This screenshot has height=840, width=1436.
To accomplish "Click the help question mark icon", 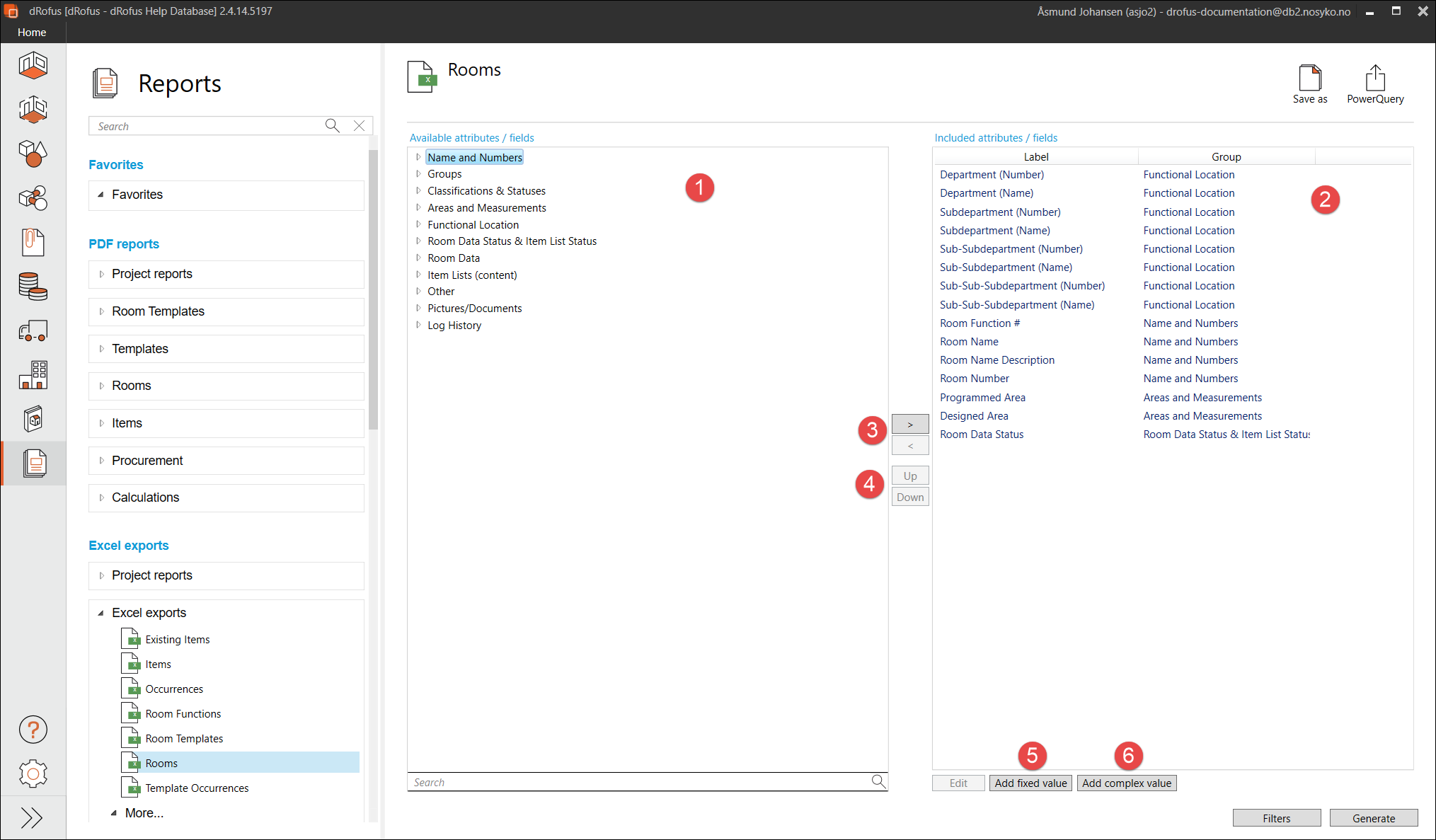I will tap(33, 730).
